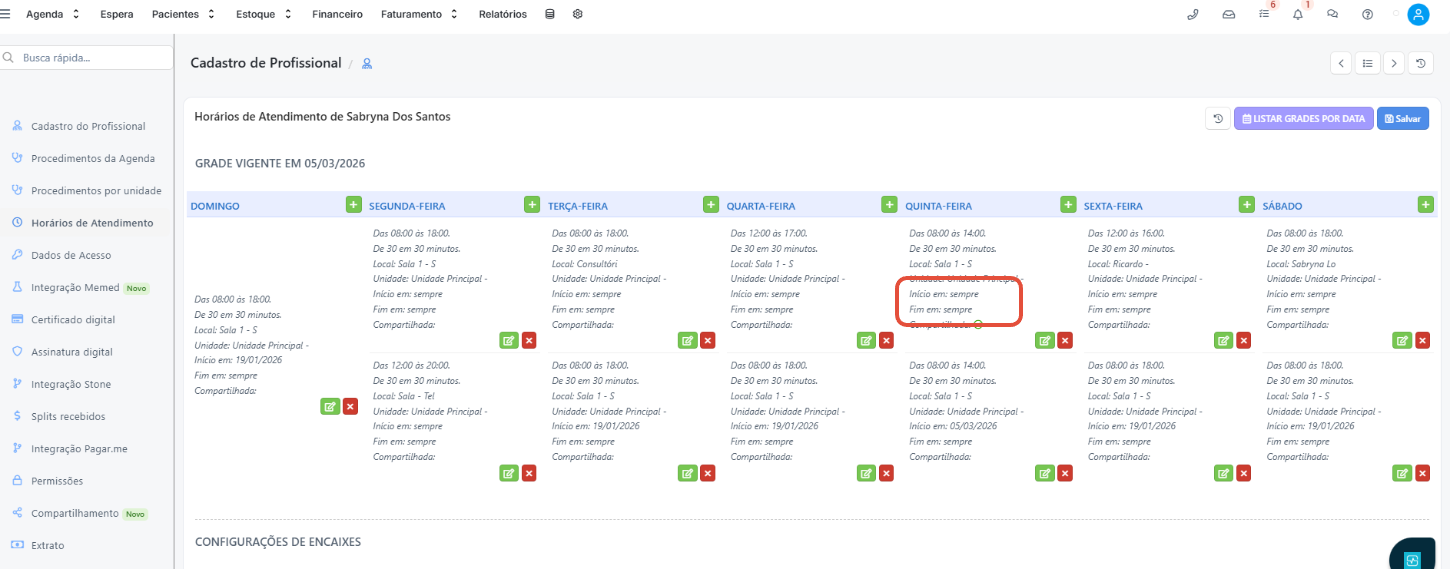
Task: Add a schedule slot to Quarta-feira
Action: pos(889,204)
